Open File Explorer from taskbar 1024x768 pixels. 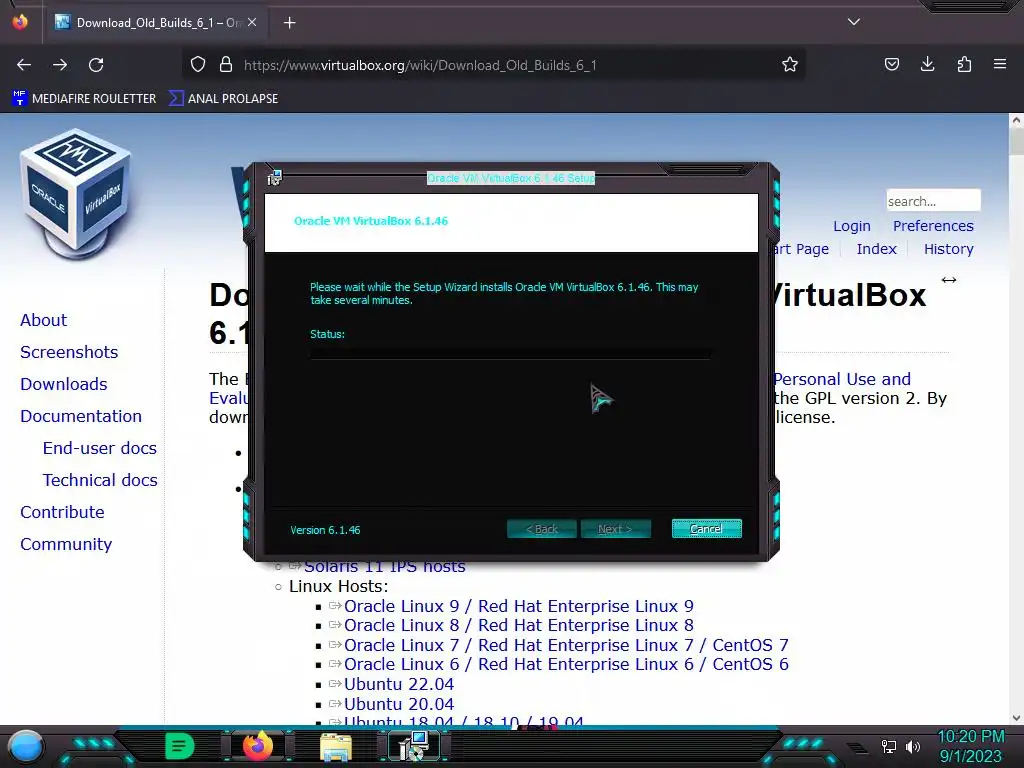click(336, 746)
